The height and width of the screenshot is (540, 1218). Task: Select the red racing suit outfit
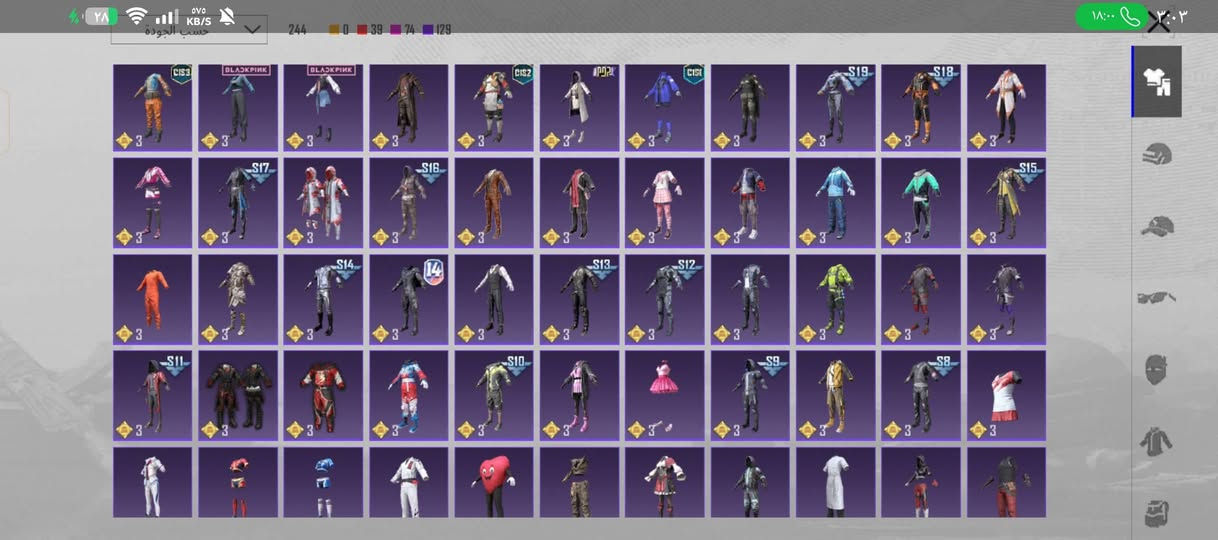coord(323,395)
